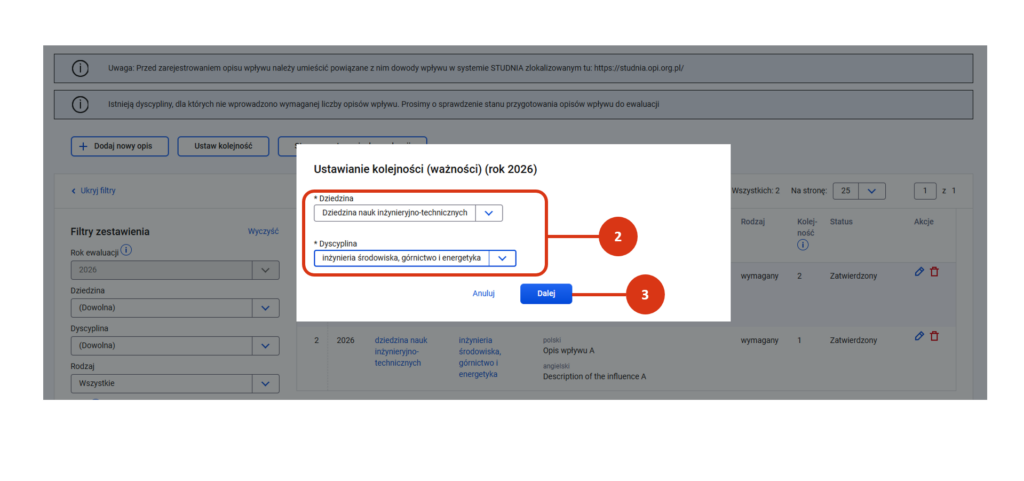
Task: Expand the Dyscyplina filter in the sidebar
Action: click(264, 345)
